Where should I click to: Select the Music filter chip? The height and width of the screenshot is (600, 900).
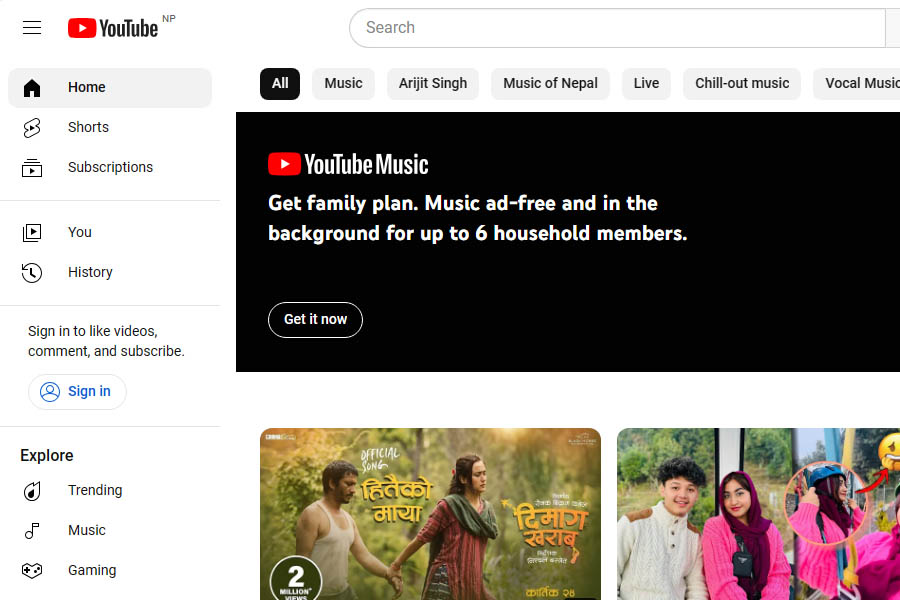point(343,84)
